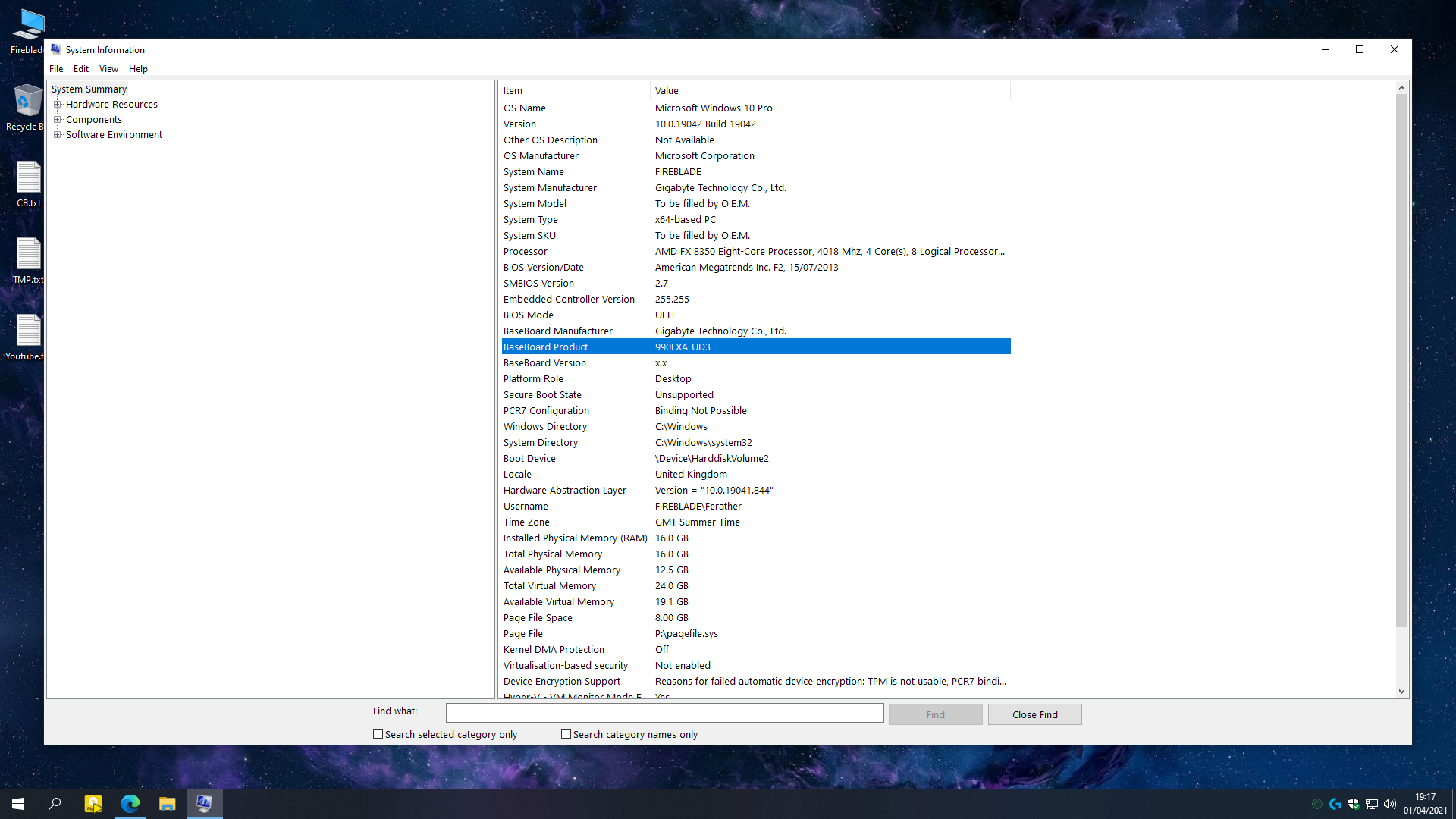
Task: Select the System Name row
Action: pos(756,172)
